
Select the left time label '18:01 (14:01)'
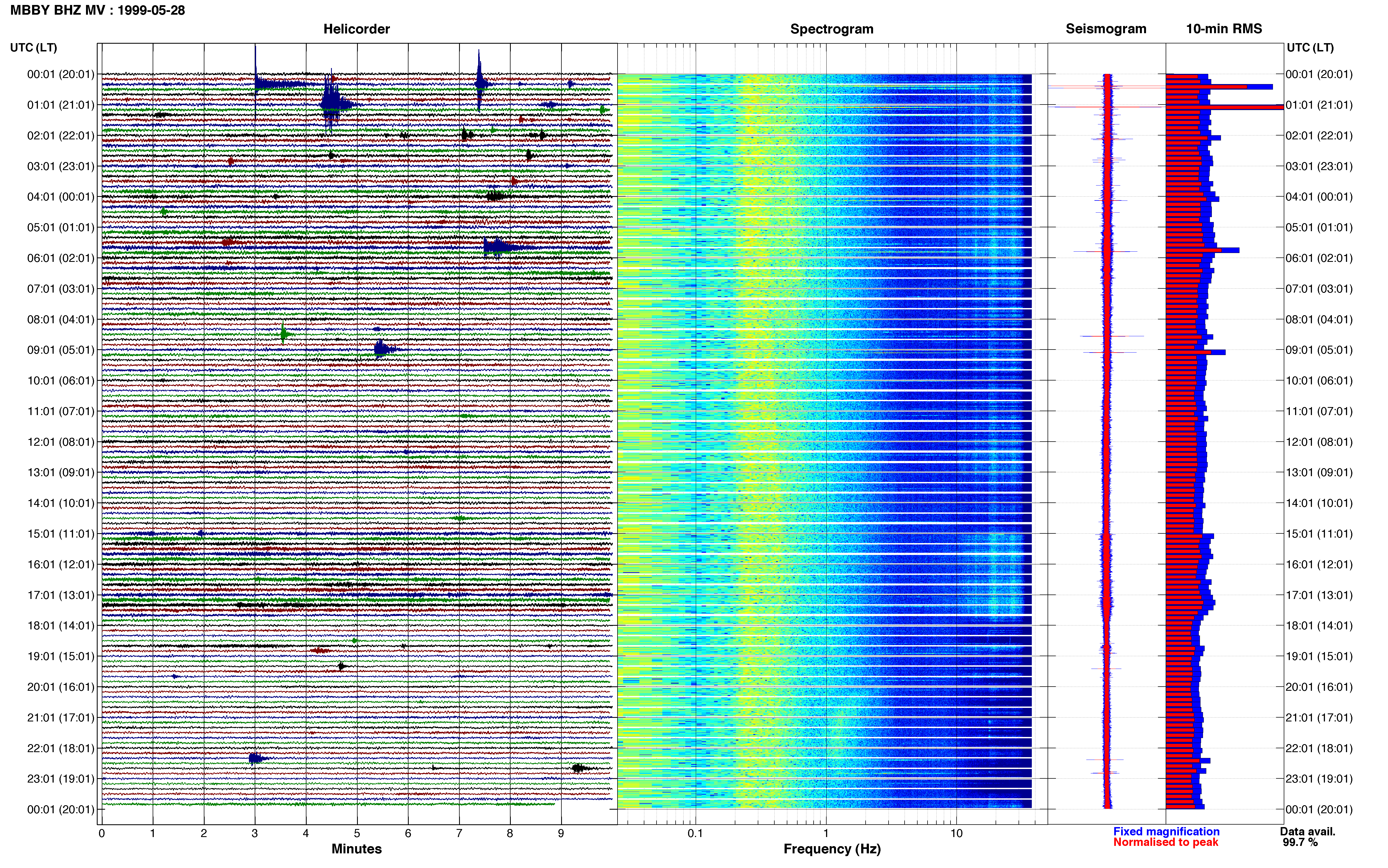pos(60,626)
